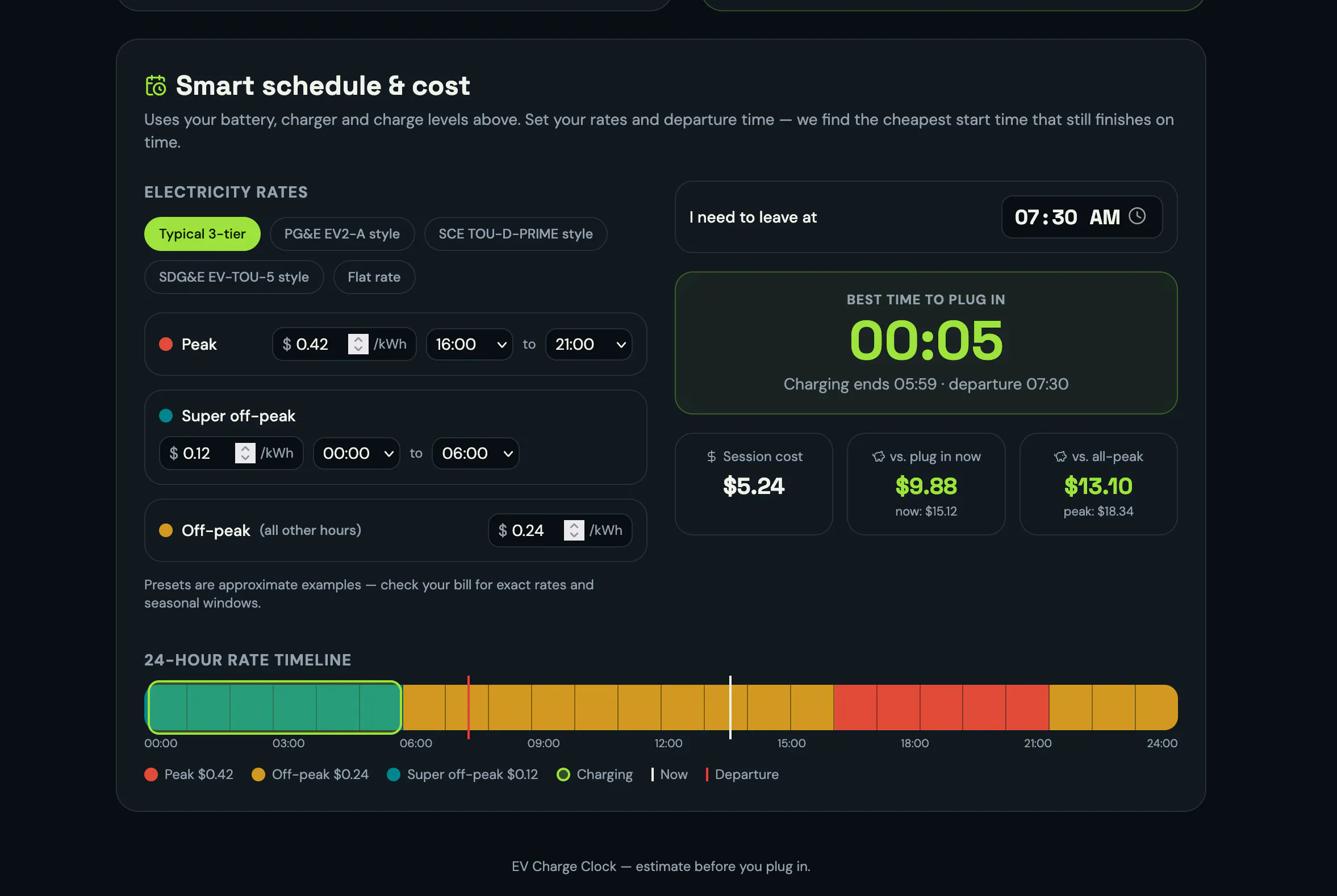Click the teal Super off-peak rate dot
The height and width of the screenshot is (896, 1337).
[x=166, y=416]
